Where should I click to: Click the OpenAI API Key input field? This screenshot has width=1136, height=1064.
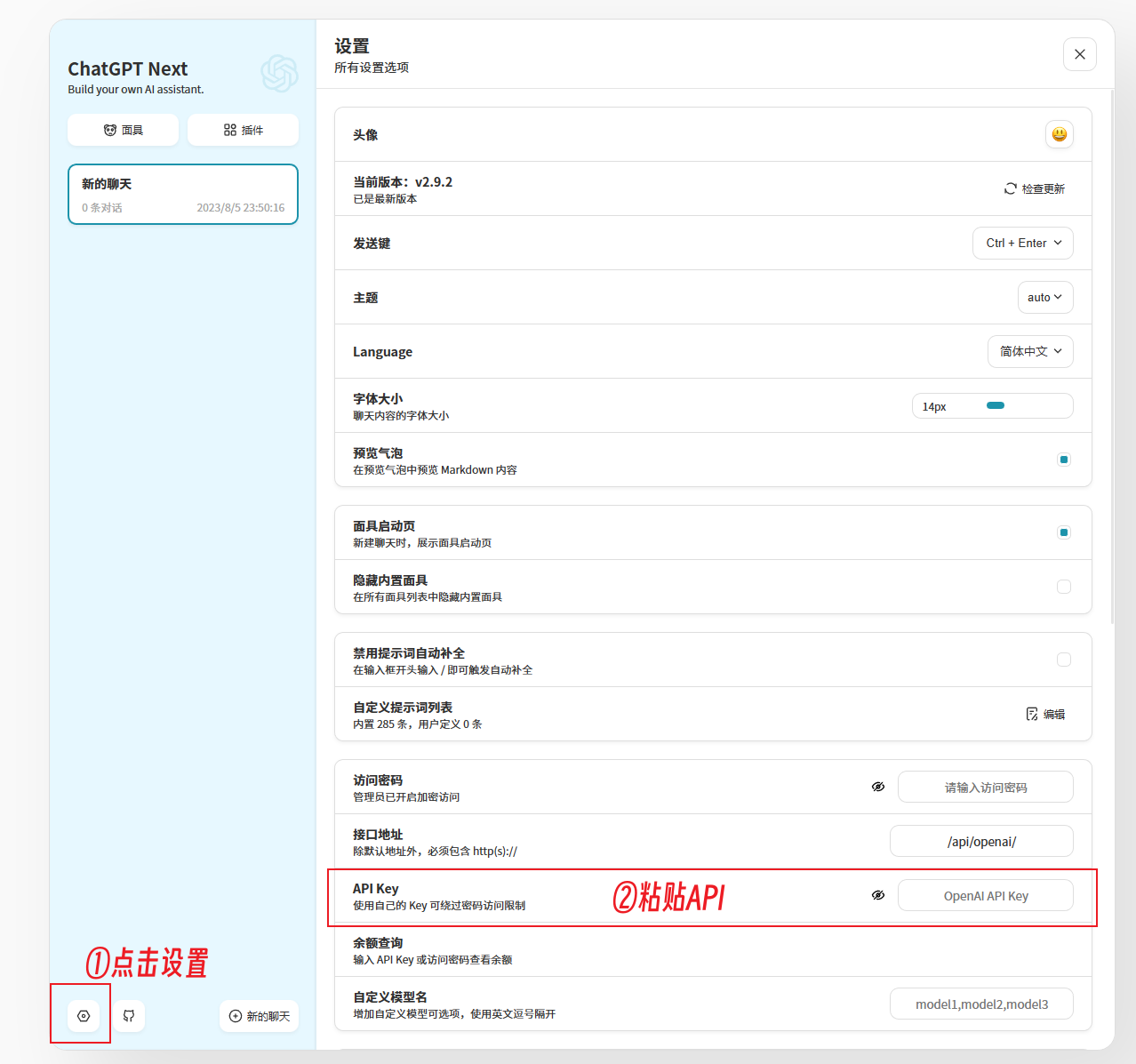pyautogui.click(x=986, y=895)
